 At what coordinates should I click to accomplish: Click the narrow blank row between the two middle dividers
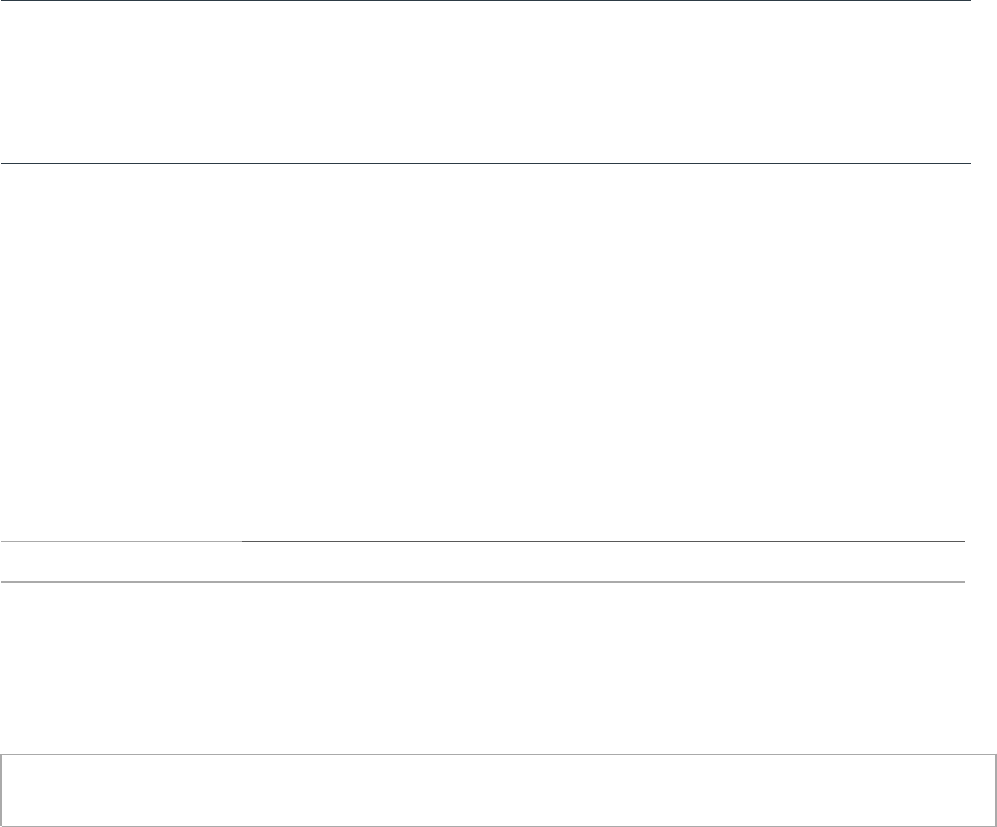coord(482,561)
